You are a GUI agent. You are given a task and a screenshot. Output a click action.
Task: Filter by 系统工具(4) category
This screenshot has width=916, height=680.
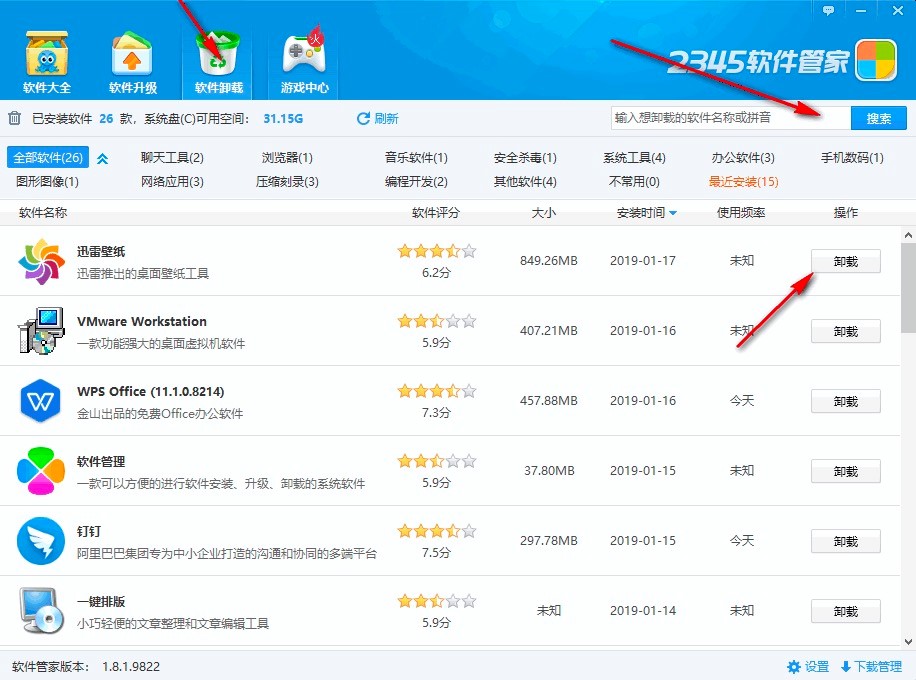click(634, 158)
